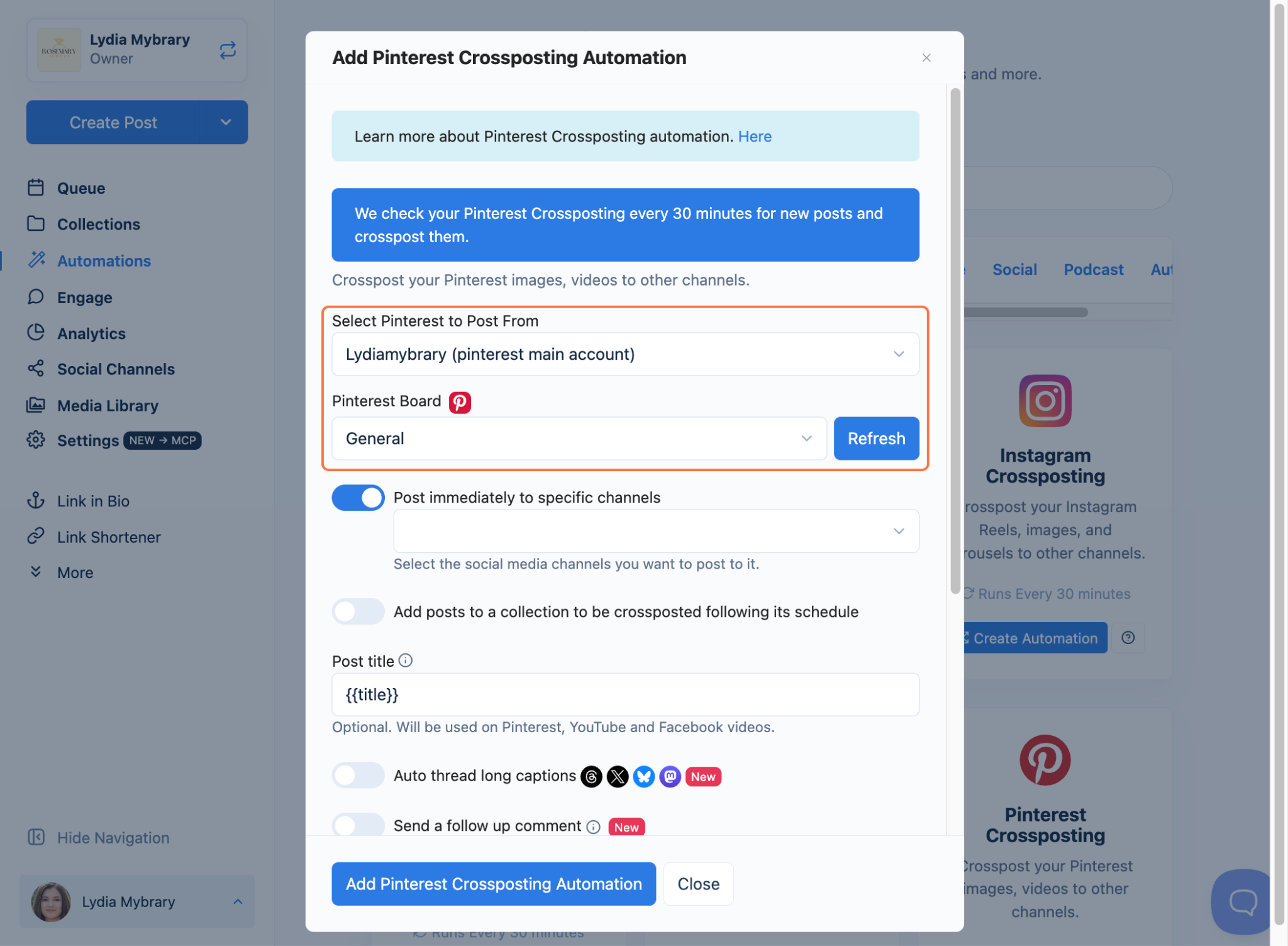Click the help icon beside Create Automation
1288x946 pixels.
click(x=1128, y=638)
